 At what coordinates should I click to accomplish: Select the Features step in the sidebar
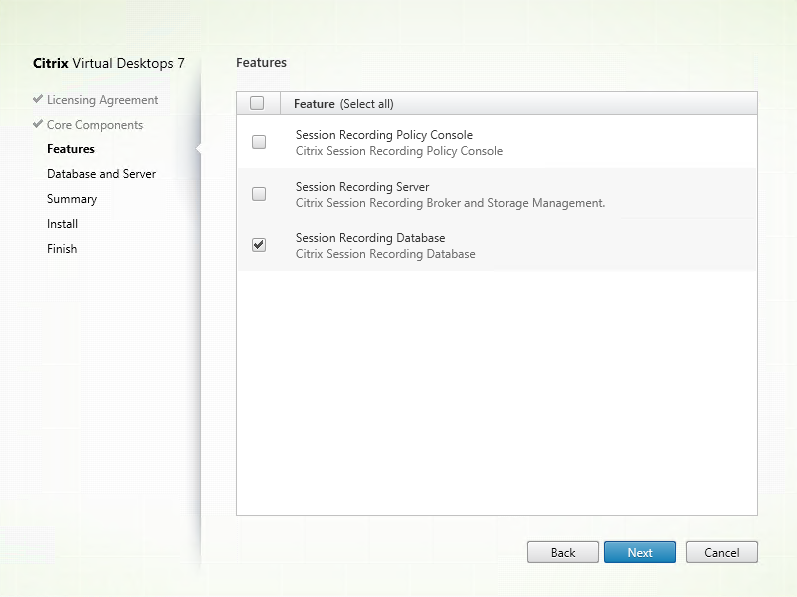[71, 149]
